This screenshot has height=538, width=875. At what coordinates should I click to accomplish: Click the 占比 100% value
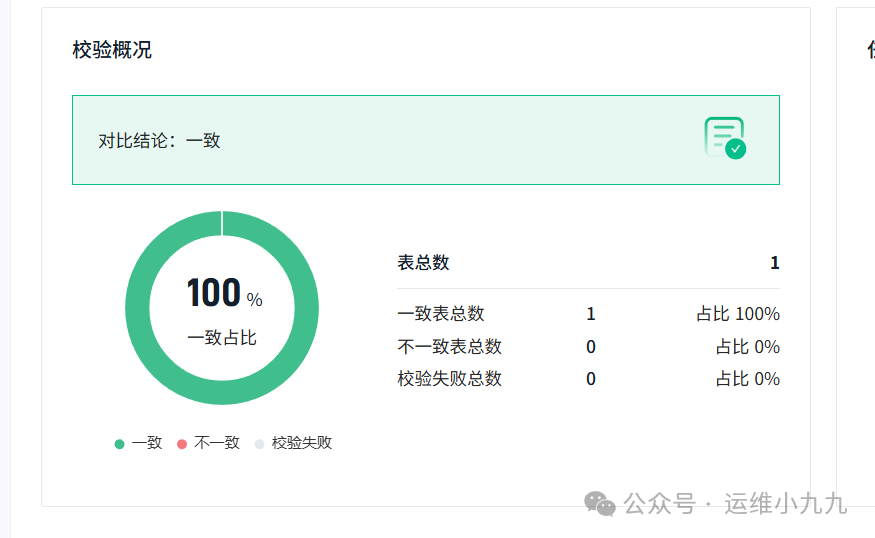point(737,314)
